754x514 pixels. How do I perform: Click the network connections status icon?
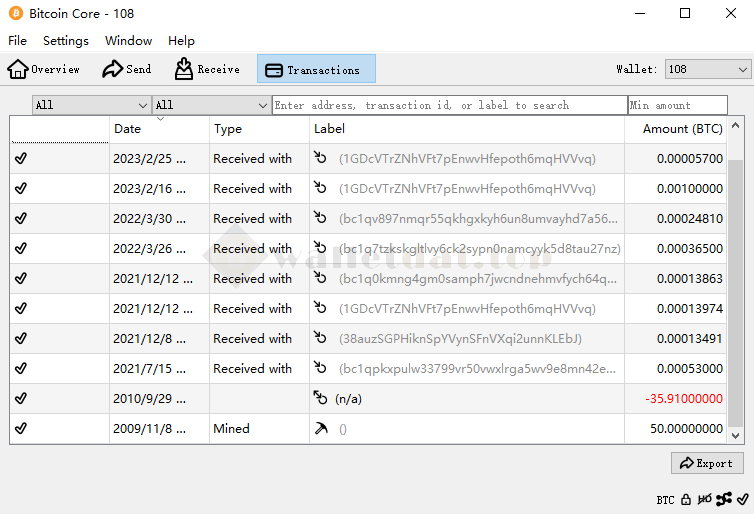(x=723, y=499)
